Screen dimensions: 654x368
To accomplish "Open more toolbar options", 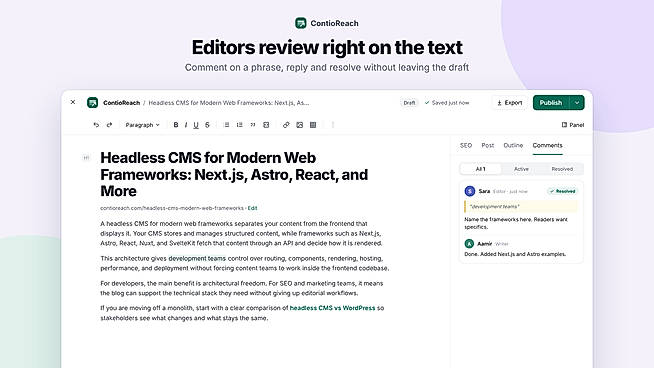I will [x=333, y=125].
